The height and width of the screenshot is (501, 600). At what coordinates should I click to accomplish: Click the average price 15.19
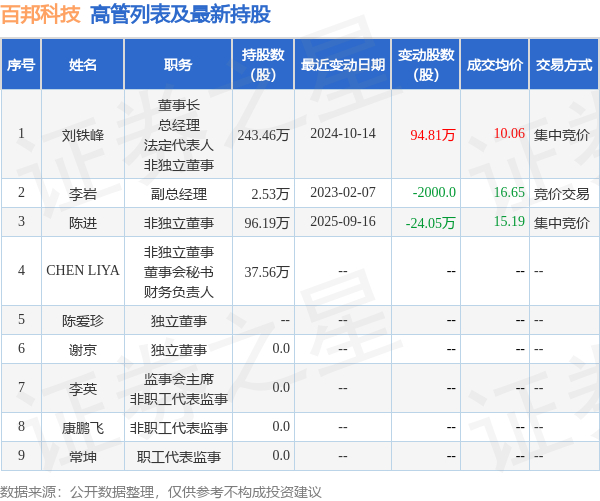pos(509,221)
